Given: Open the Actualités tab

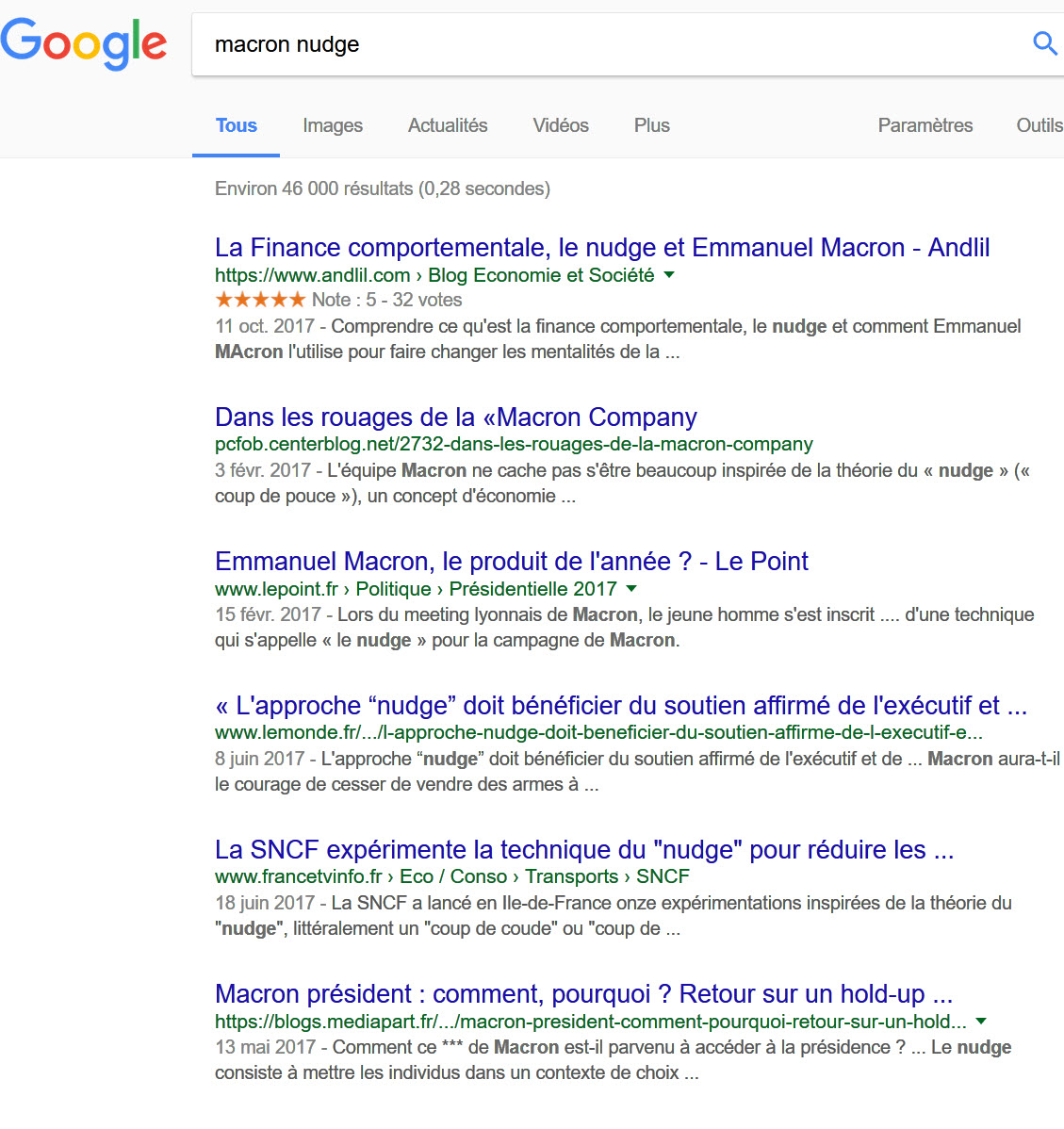Looking at the screenshot, I should pyautogui.click(x=448, y=125).
